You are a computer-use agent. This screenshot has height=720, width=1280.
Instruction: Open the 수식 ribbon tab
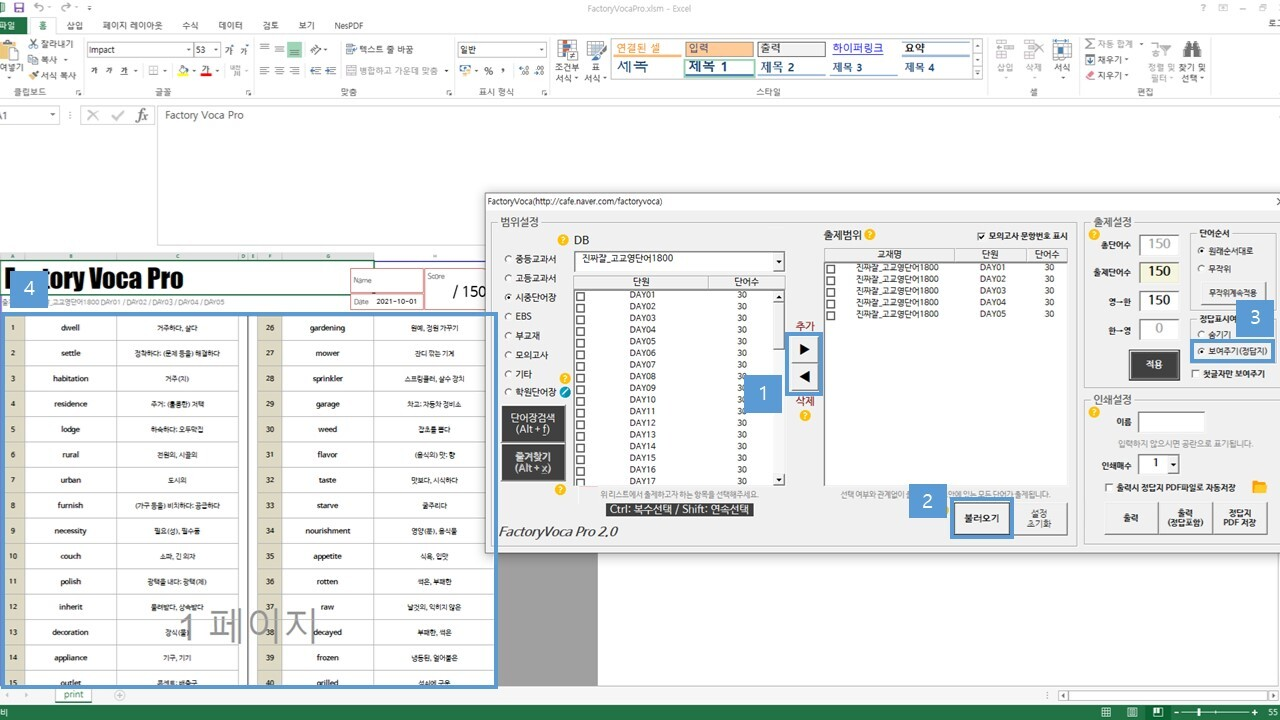click(190, 25)
